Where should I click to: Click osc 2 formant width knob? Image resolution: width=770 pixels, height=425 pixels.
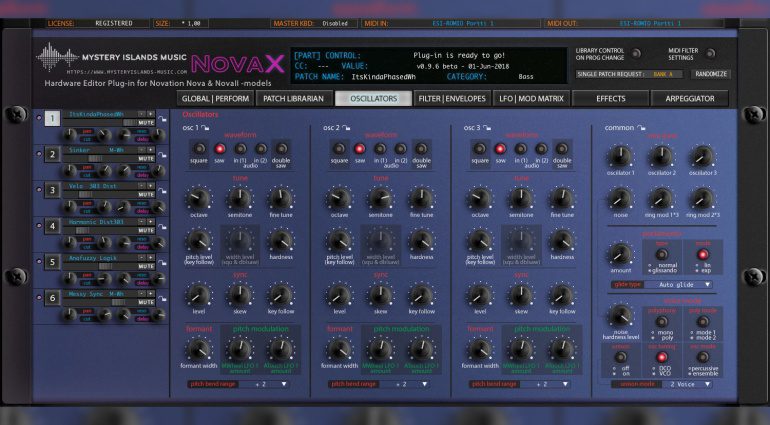(x=340, y=350)
